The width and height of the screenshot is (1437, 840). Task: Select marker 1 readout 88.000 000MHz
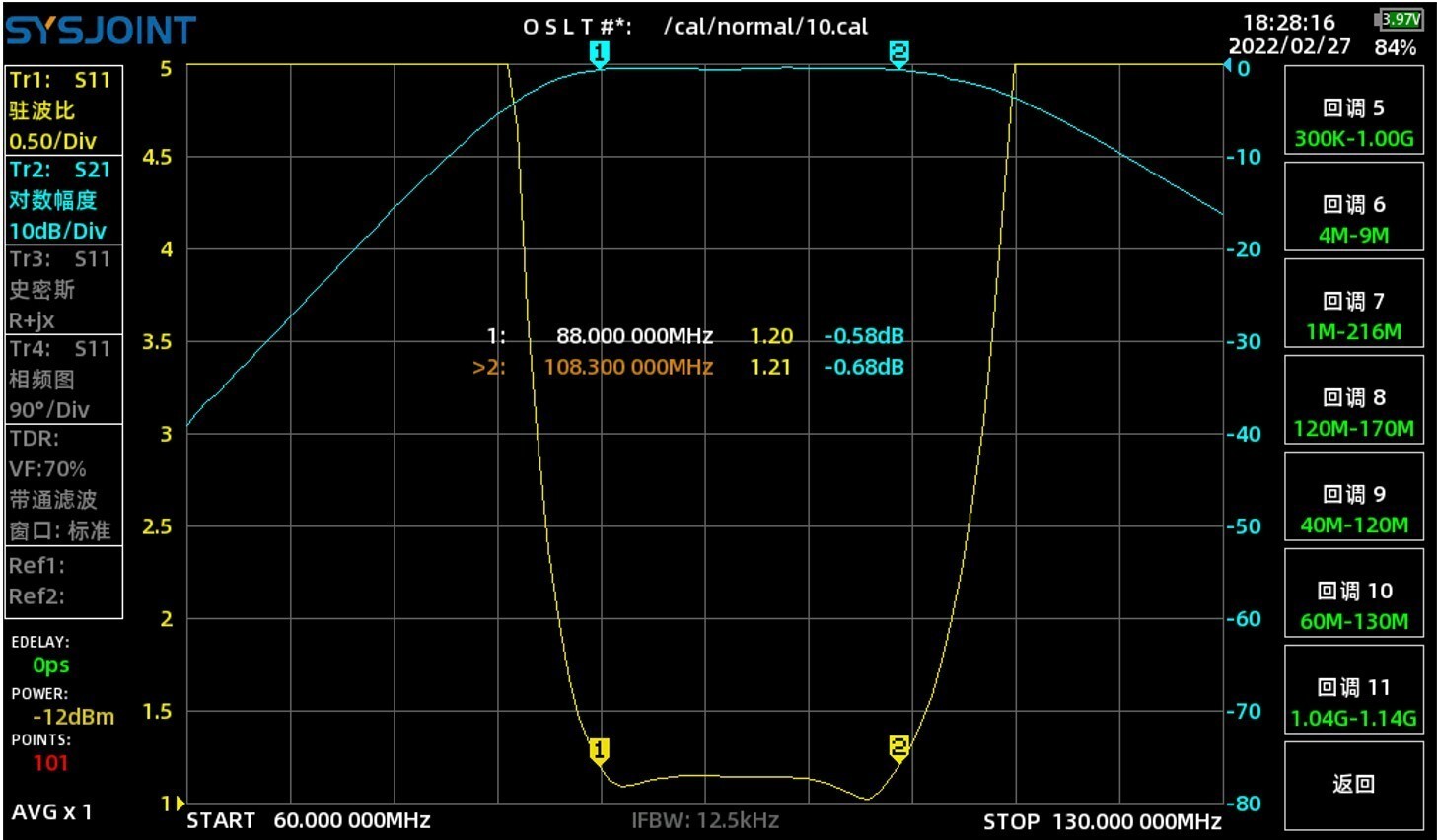click(x=634, y=336)
